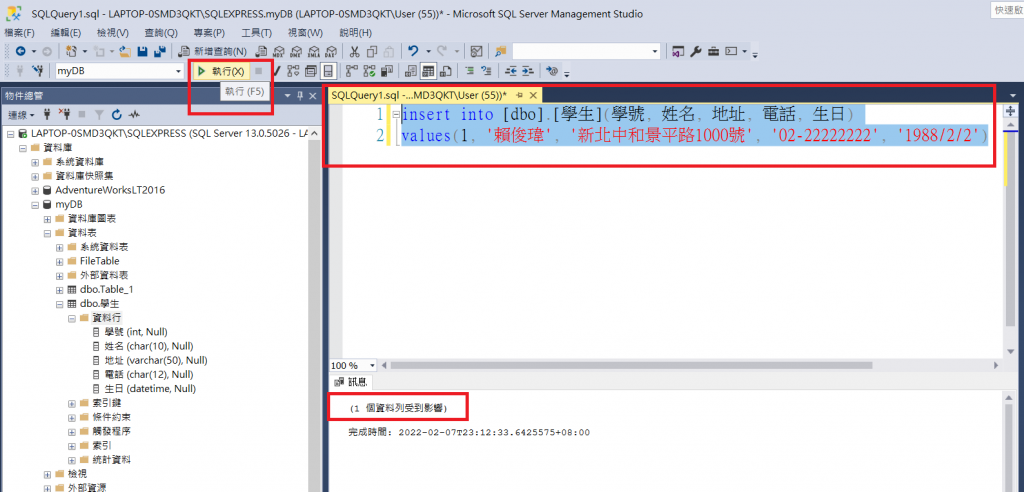Expand the AdventureWorksLT2016 node
The height and width of the screenshot is (492, 1024).
35,190
